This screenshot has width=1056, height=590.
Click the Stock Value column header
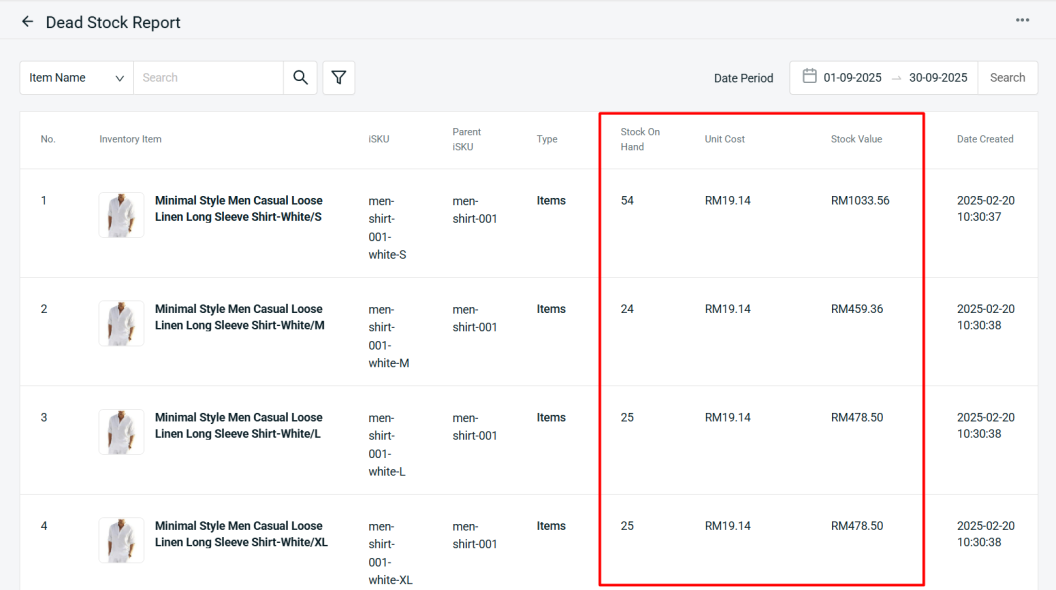tap(856, 139)
